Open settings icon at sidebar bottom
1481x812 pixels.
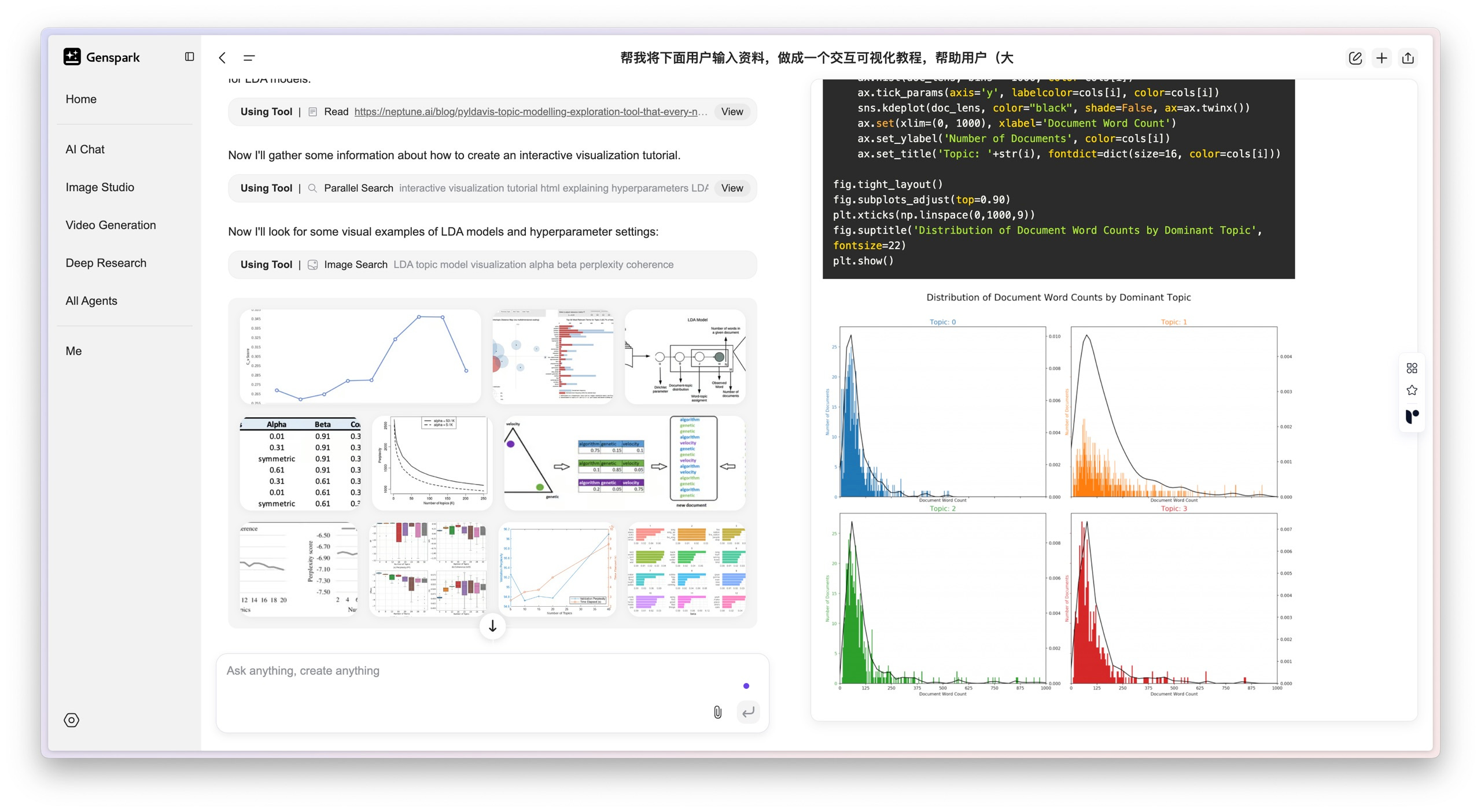coord(71,720)
